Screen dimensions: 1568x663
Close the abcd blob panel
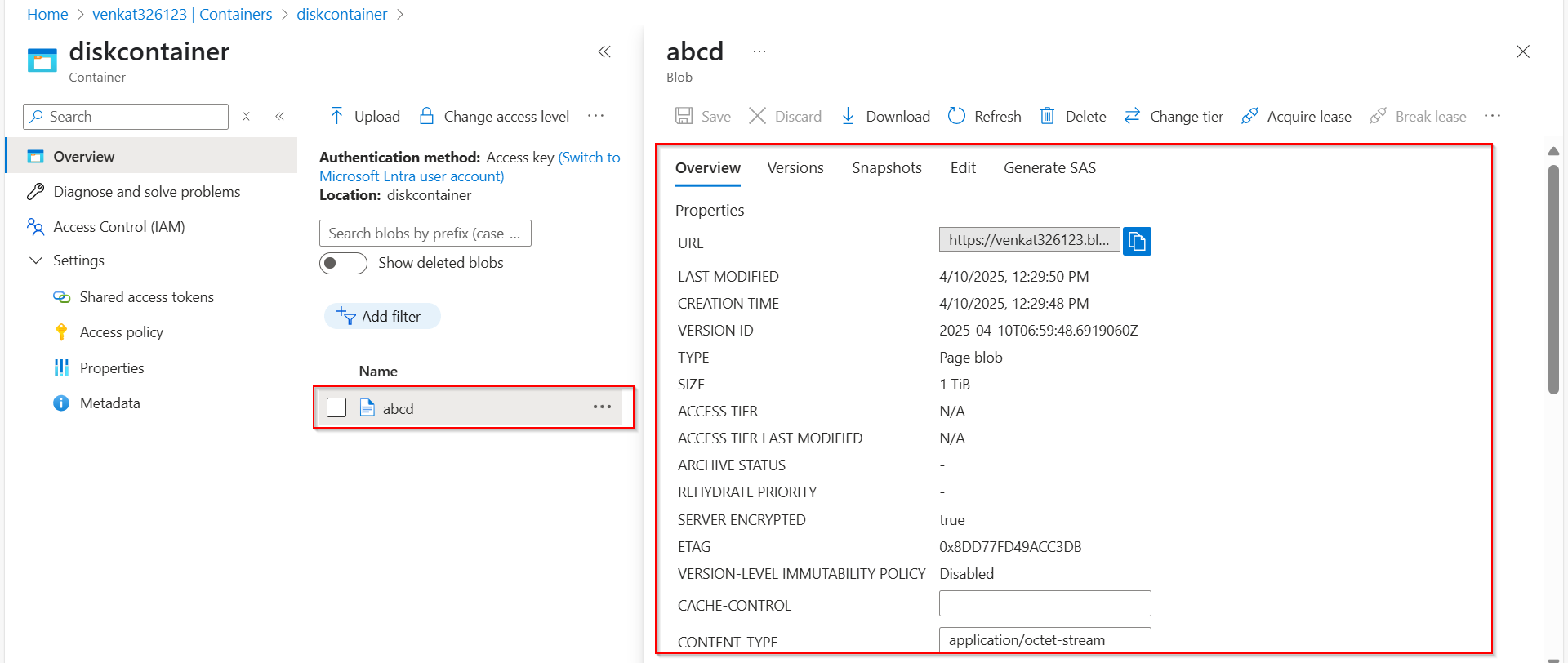point(1523,51)
